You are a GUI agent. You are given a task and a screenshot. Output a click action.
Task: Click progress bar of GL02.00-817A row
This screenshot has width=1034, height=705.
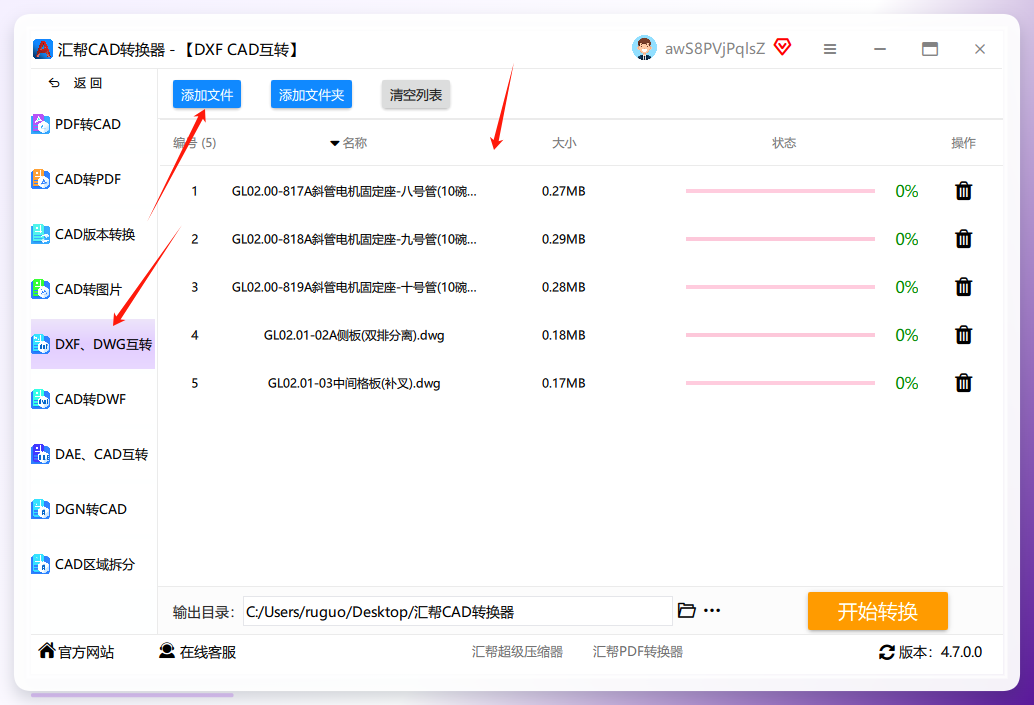point(780,191)
